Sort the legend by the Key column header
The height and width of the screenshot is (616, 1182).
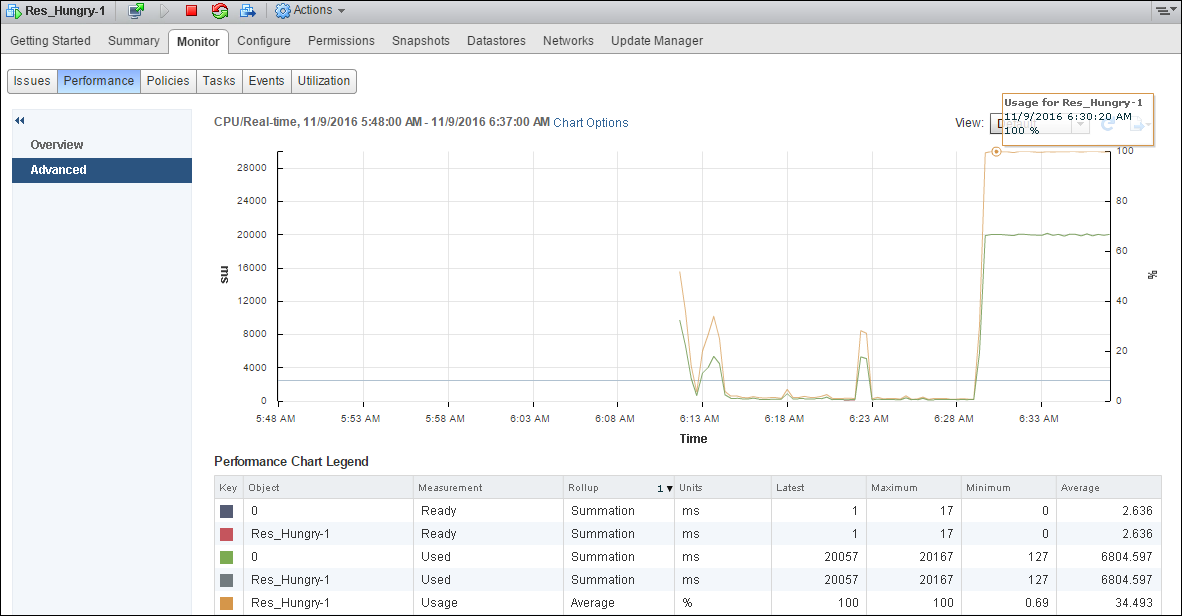(228, 488)
